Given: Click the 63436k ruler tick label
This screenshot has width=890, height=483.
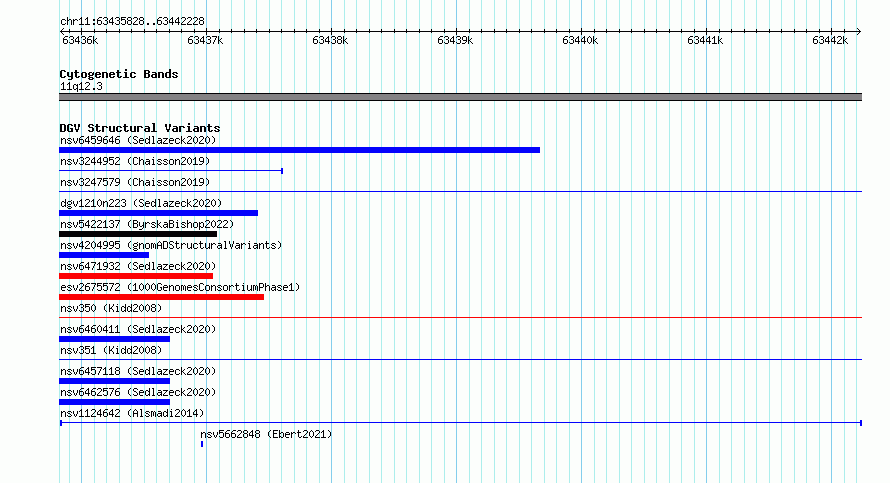Looking at the screenshot, I should tap(80, 40).
